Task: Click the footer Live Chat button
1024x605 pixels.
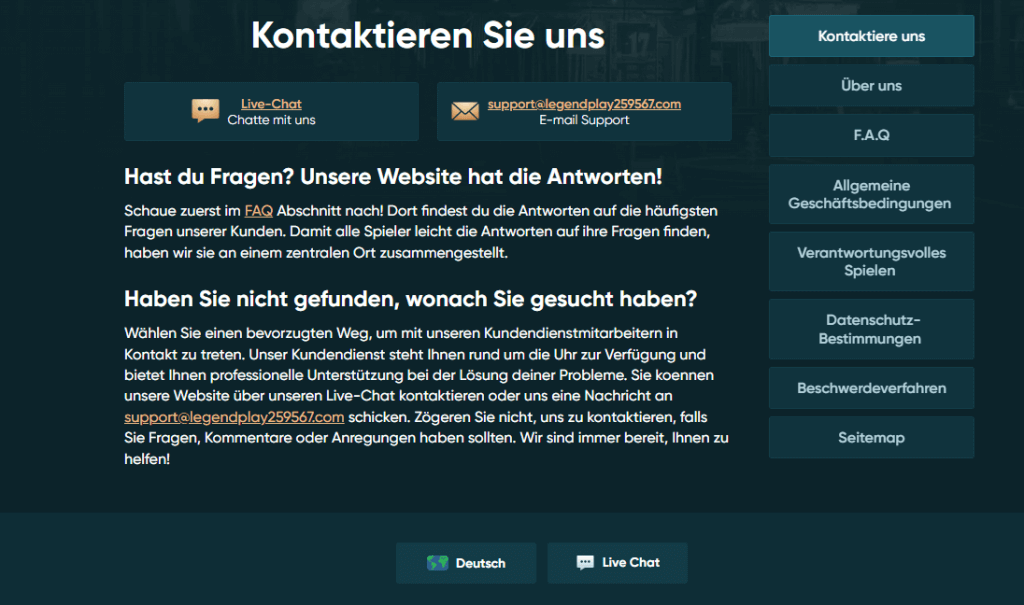Action: tap(617, 563)
